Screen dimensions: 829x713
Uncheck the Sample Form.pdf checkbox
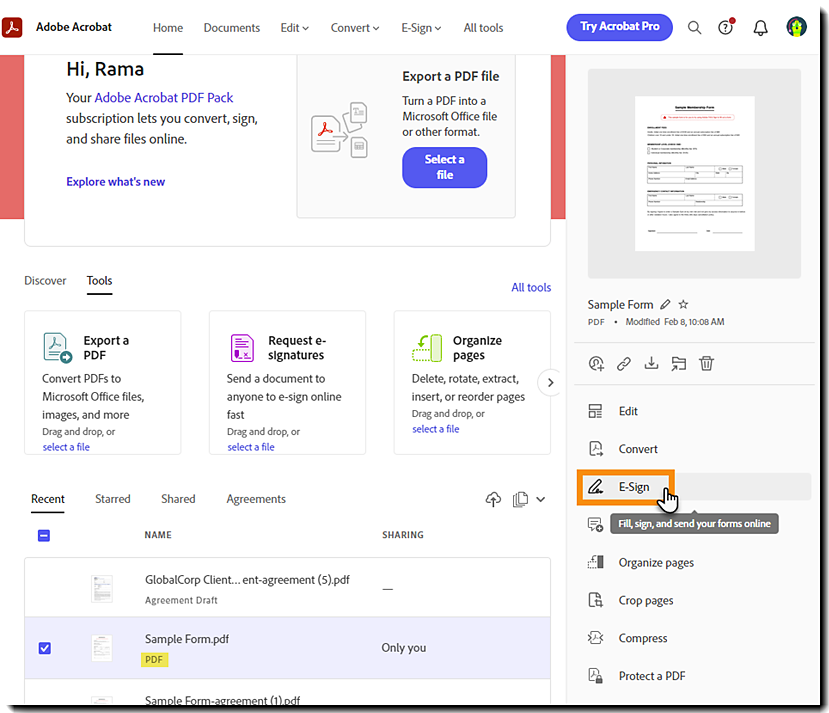[x=45, y=648]
